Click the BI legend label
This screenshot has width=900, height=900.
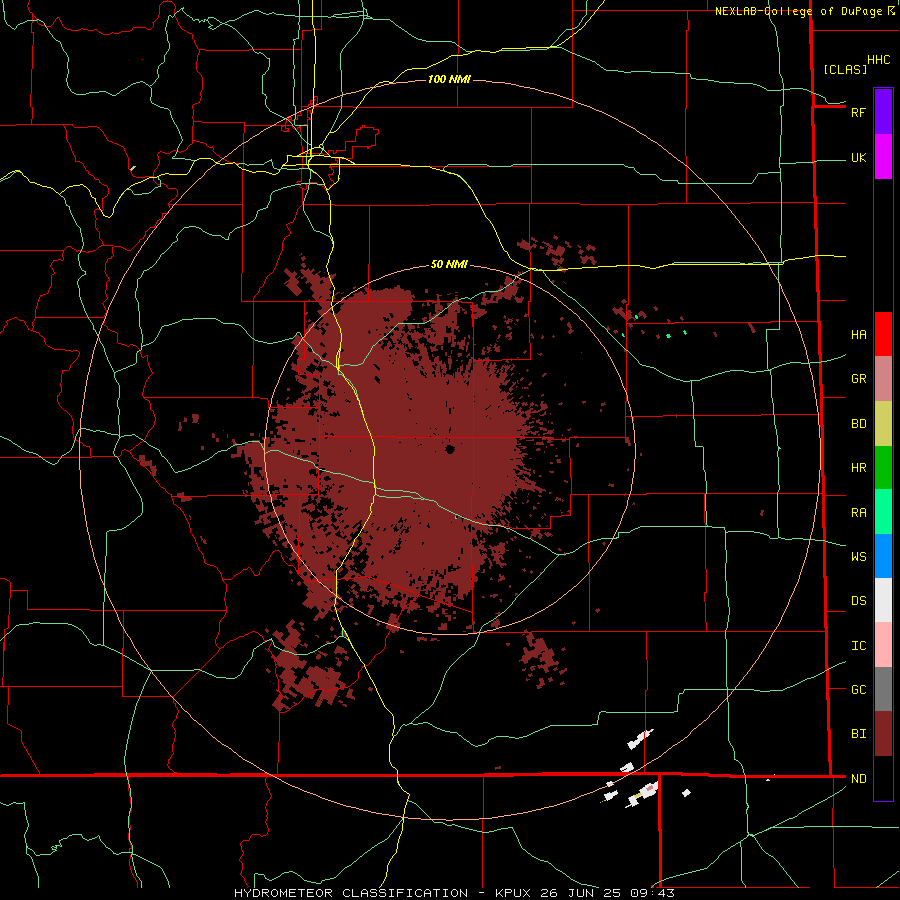[x=858, y=734]
